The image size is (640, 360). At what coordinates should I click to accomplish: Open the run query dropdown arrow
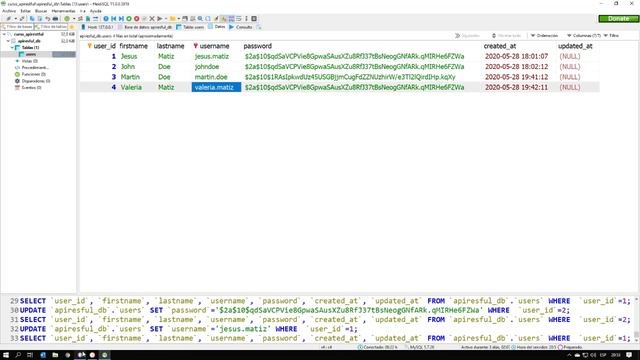[x=166, y=19]
